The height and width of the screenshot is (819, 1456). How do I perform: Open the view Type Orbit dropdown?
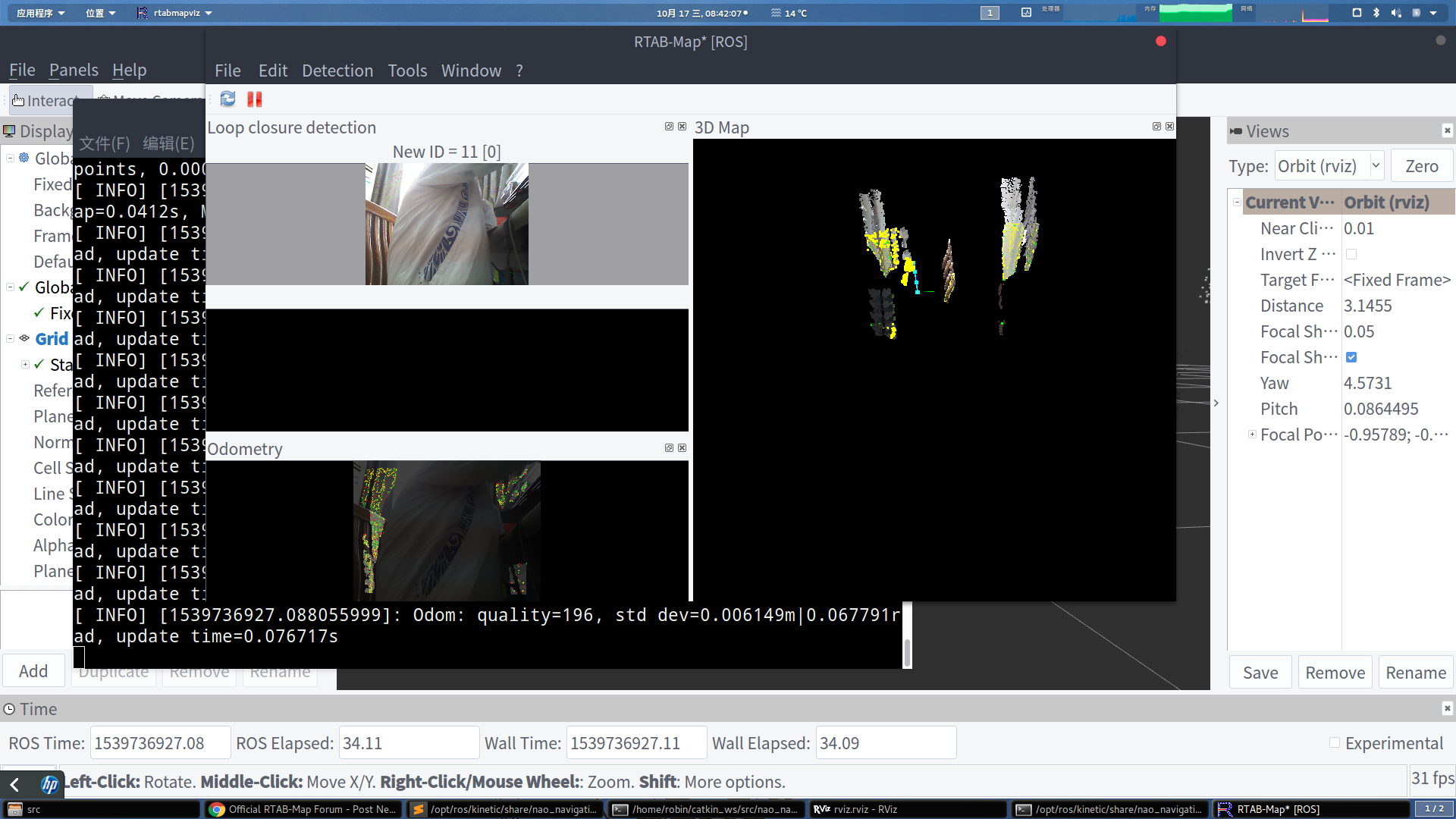point(1330,166)
